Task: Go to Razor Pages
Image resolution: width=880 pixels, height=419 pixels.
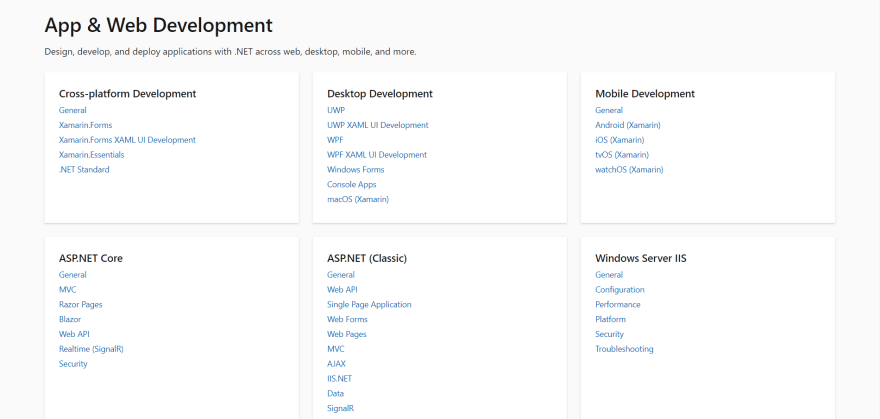Action: click(x=80, y=305)
